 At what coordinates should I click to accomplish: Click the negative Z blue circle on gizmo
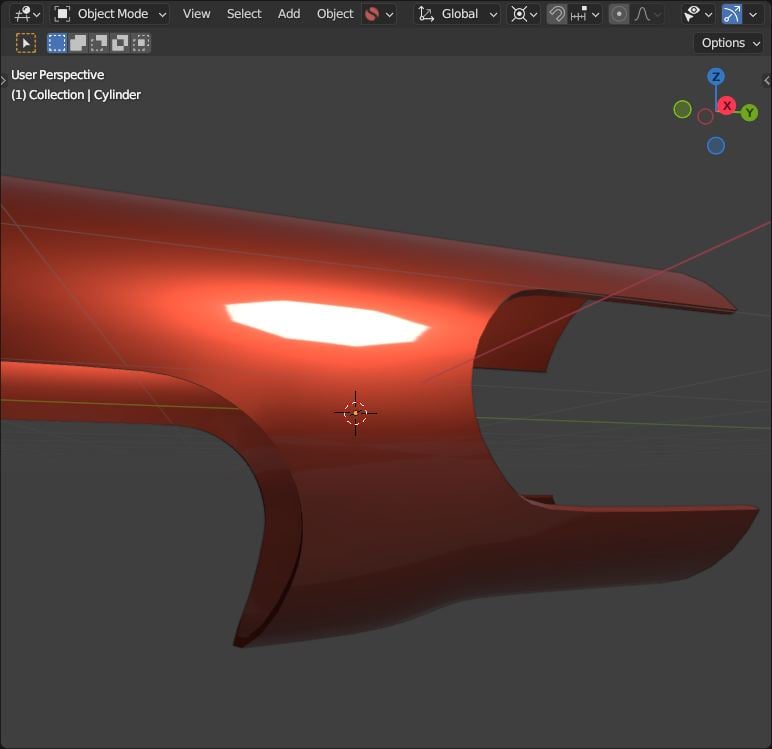point(715,146)
